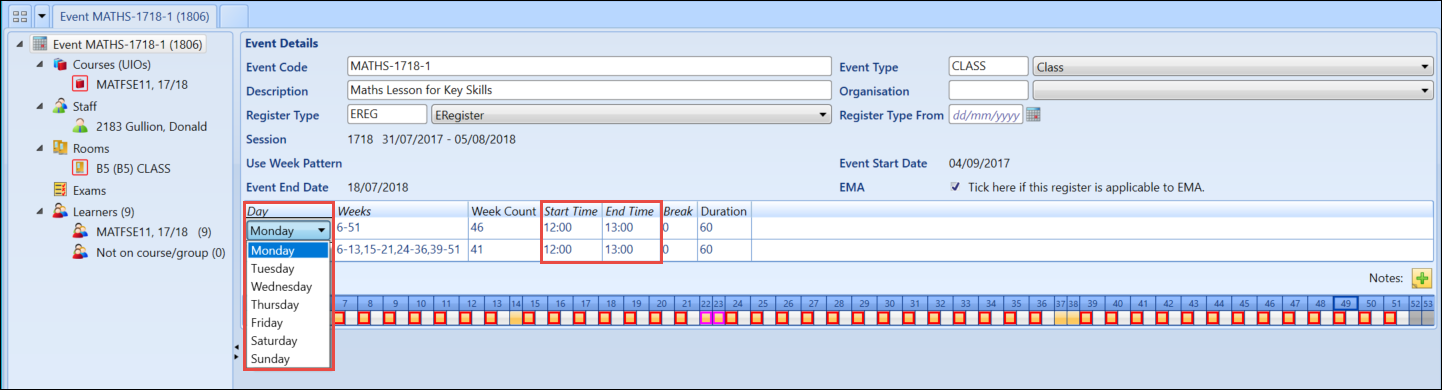Choose Friday from the day list
The width and height of the screenshot is (1442, 390).
point(288,323)
